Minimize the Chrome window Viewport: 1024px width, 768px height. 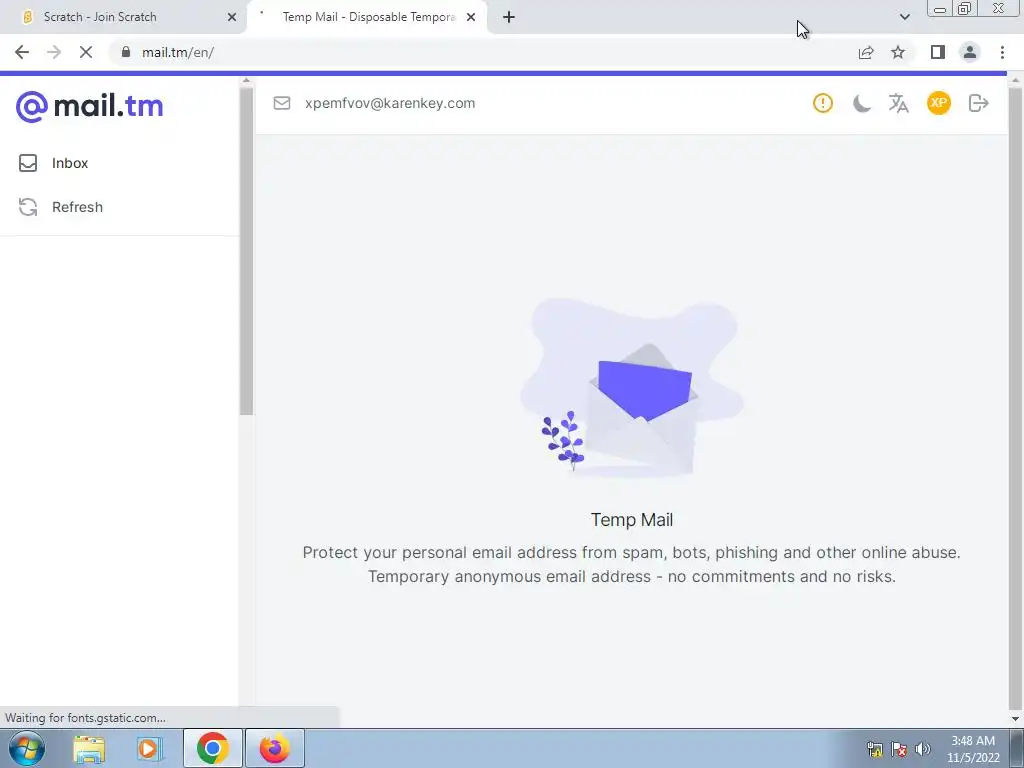click(940, 9)
